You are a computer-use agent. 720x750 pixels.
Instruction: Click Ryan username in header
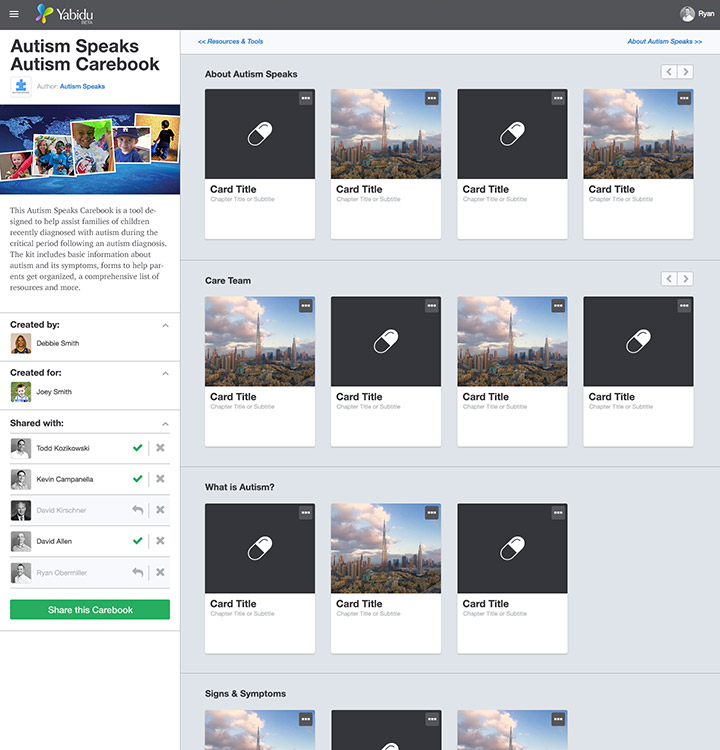[x=706, y=14]
